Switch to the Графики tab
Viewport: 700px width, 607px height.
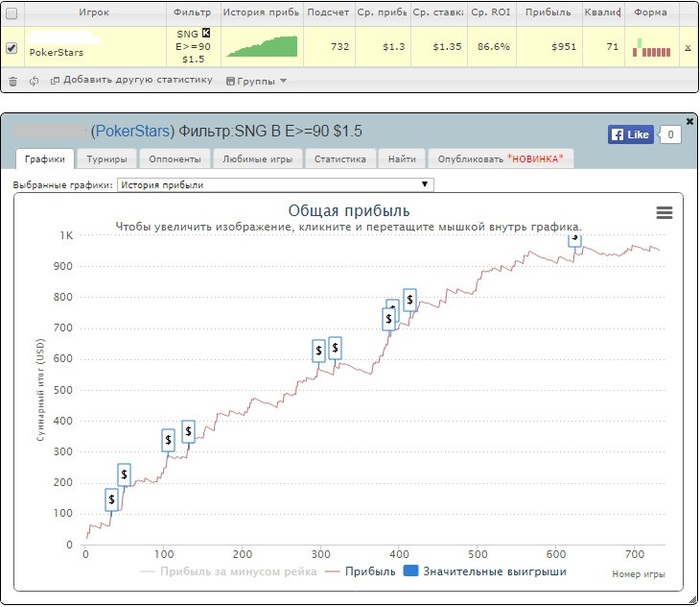point(45,159)
